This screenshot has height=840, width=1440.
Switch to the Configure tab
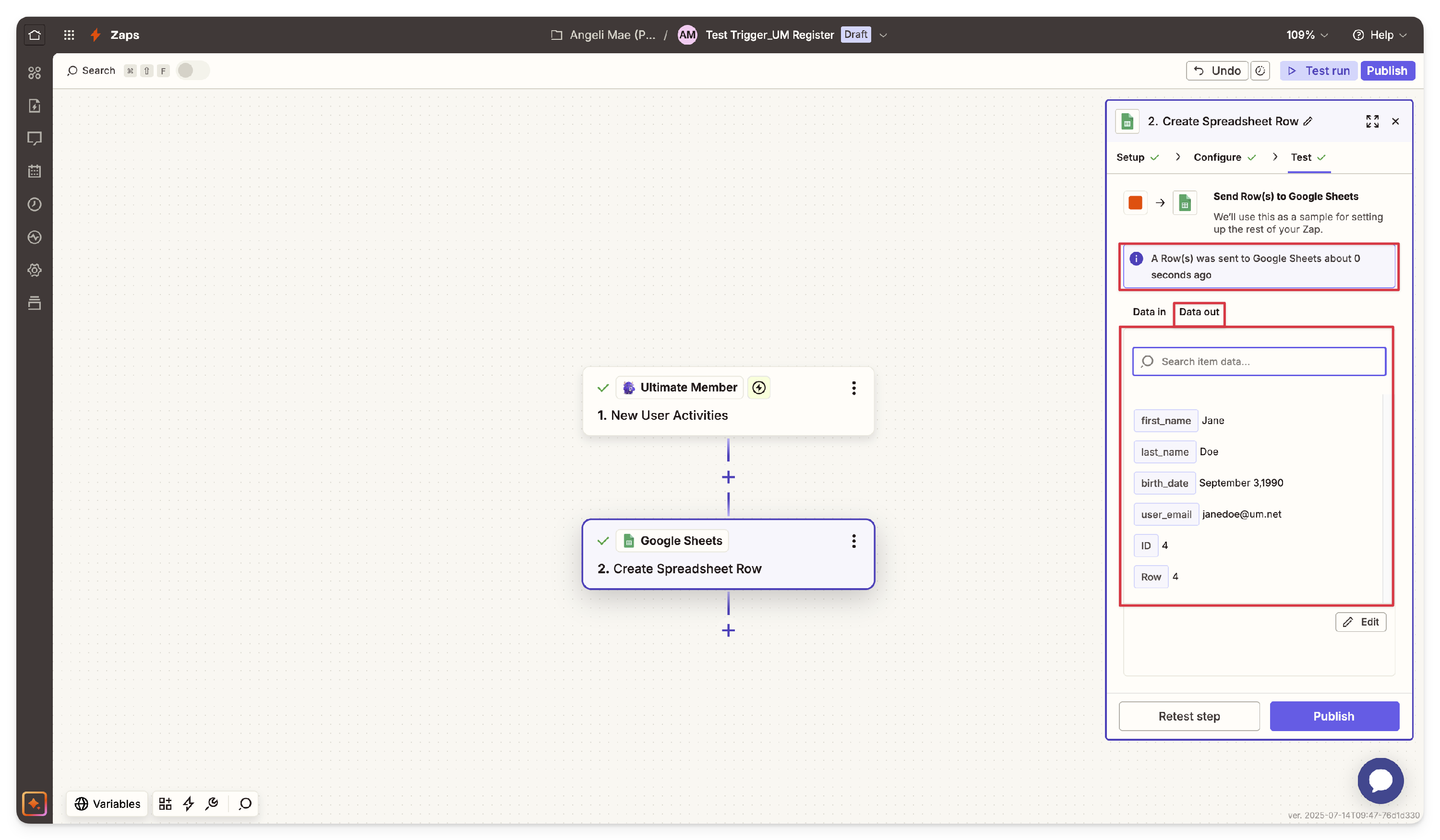tap(1224, 157)
